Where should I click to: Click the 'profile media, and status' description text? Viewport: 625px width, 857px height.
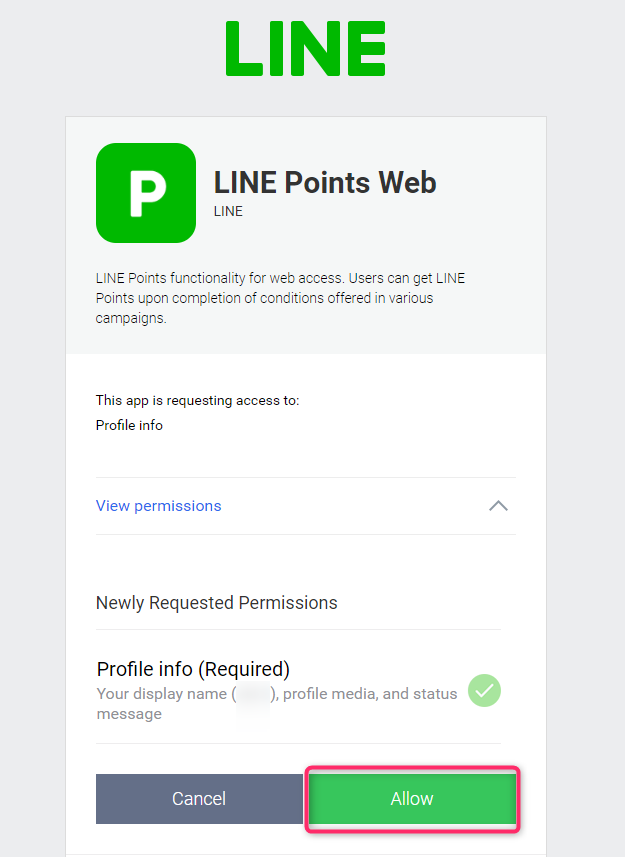(x=370, y=694)
